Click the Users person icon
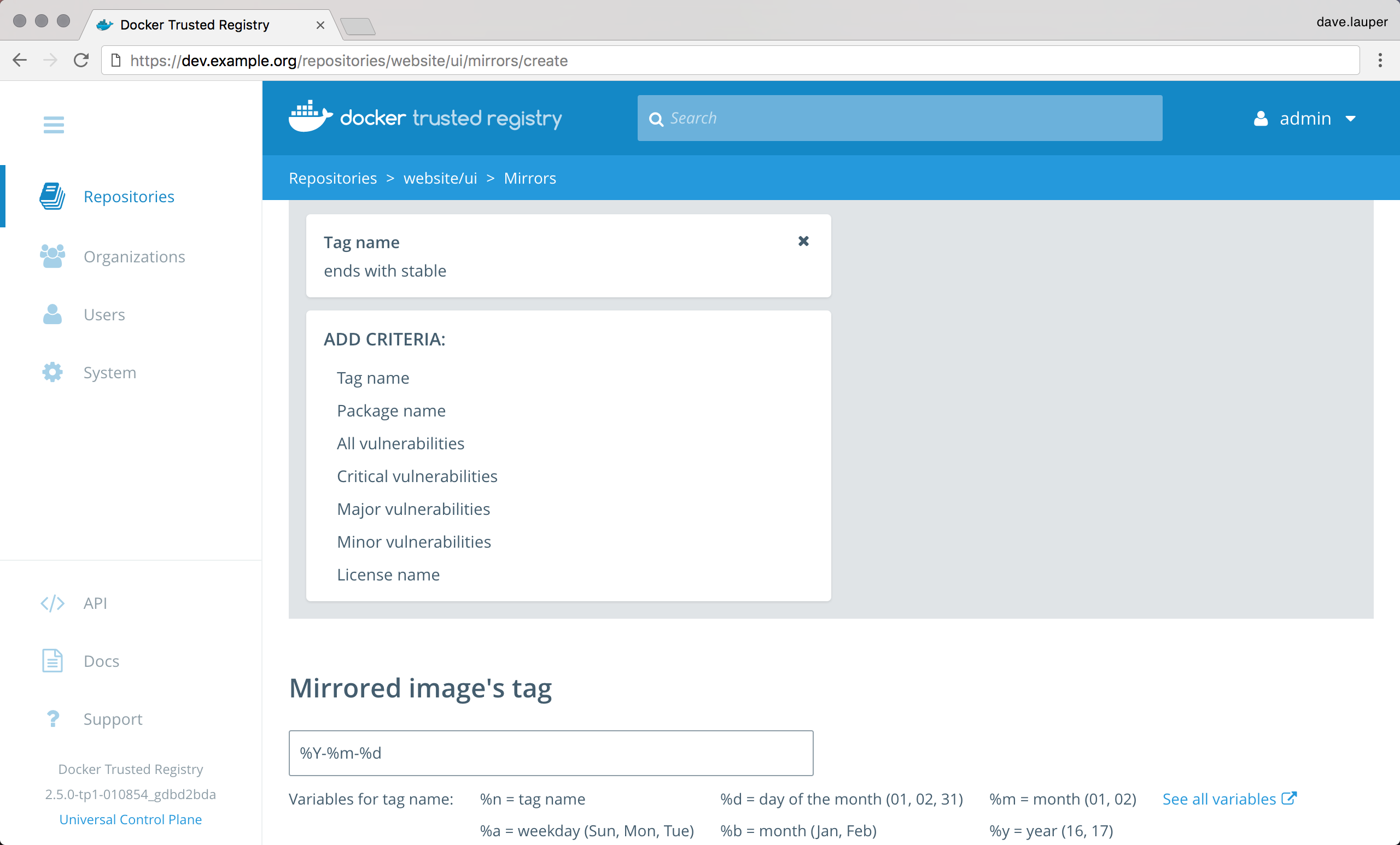 pyautogui.click(x=52, y=315)
